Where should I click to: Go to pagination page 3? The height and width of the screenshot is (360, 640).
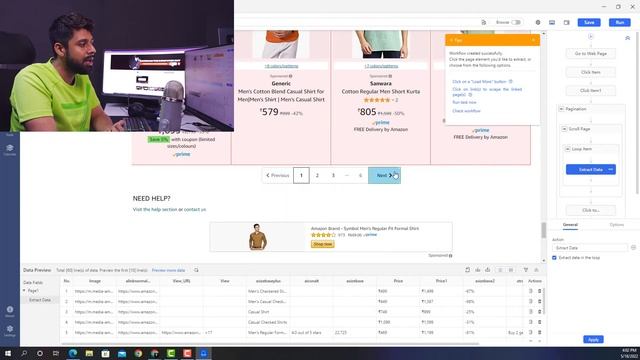pos(333,176)
